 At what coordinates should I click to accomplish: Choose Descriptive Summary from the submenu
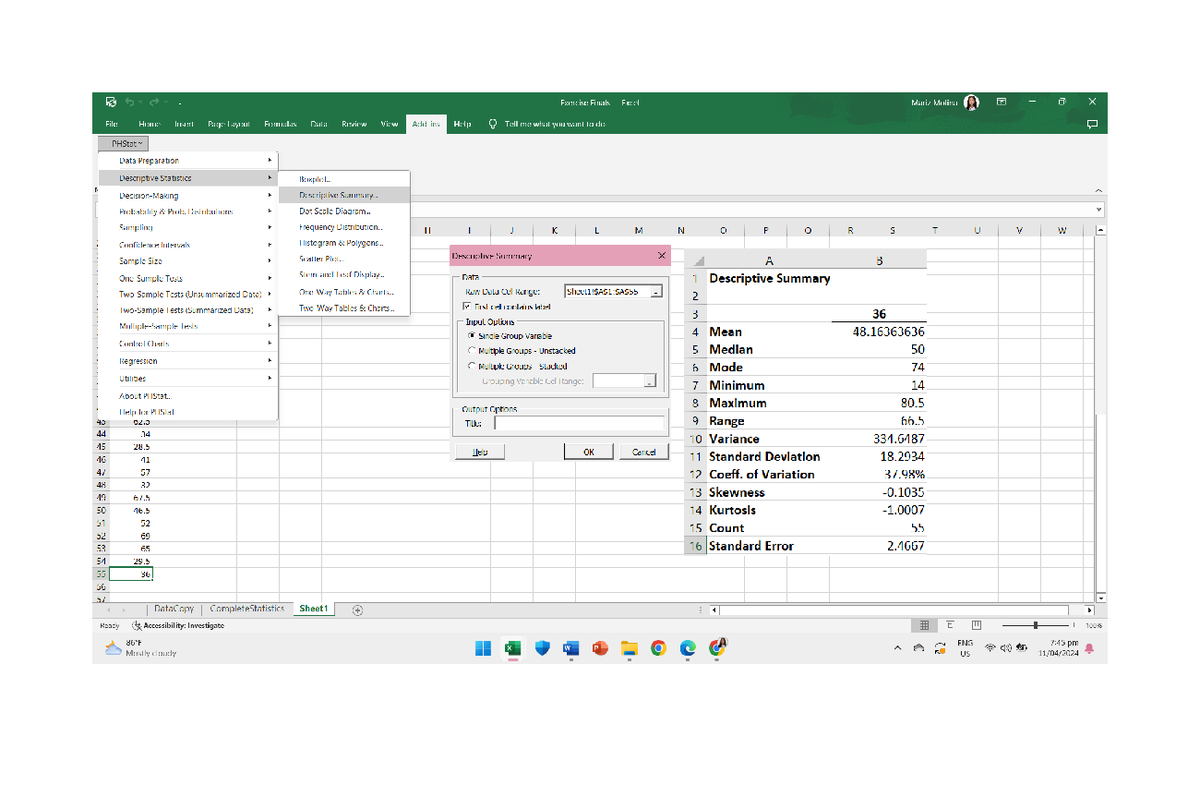[337, 194]
